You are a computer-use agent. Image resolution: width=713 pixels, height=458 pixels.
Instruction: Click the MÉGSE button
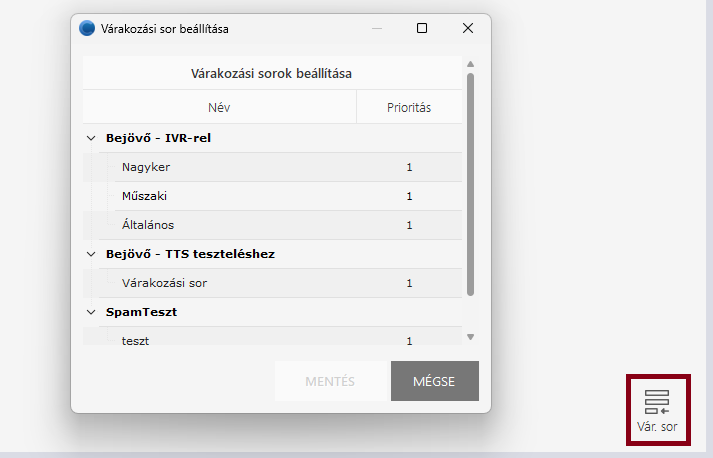coord(434,381)
